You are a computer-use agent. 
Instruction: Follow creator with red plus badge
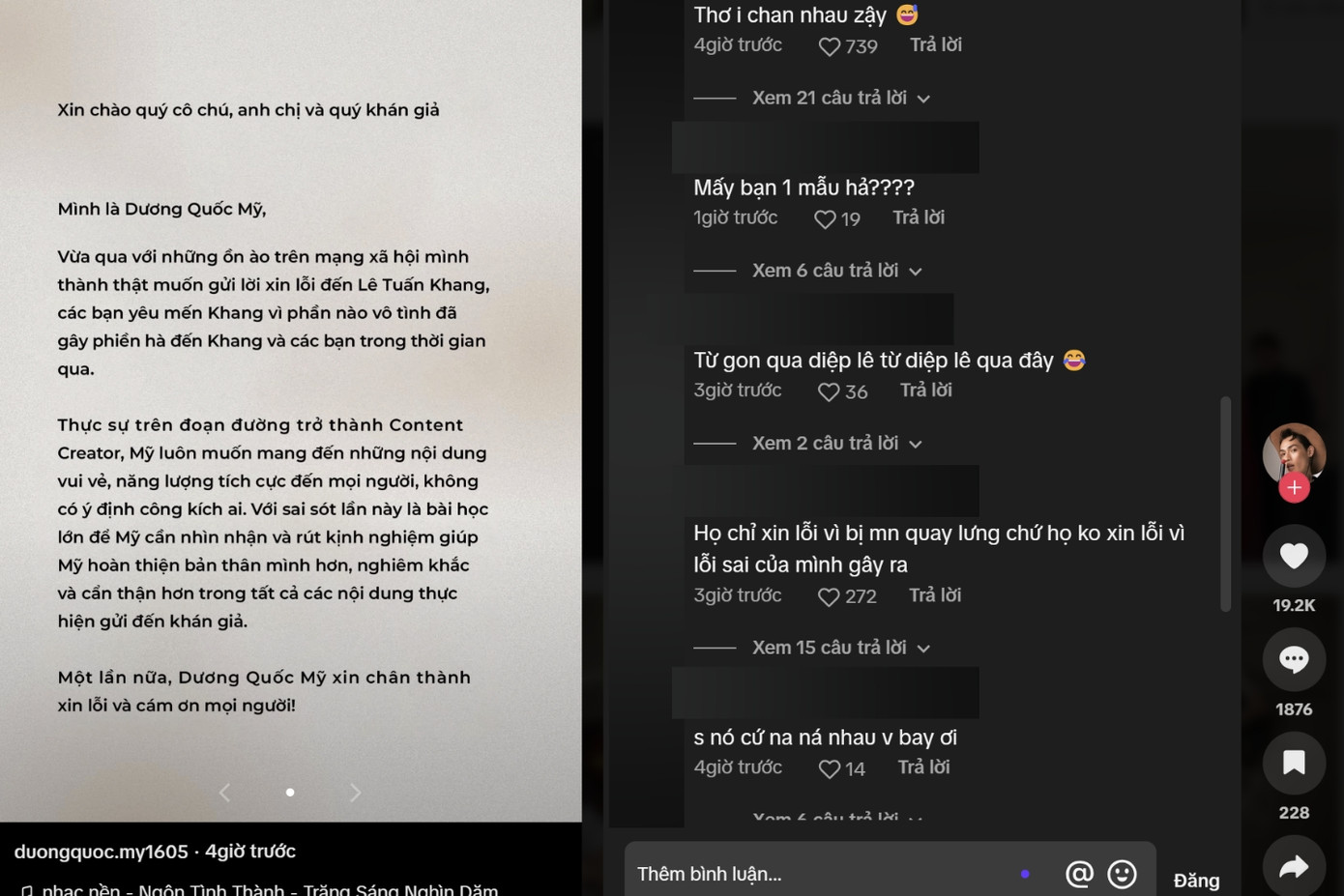coord(1294,488)
